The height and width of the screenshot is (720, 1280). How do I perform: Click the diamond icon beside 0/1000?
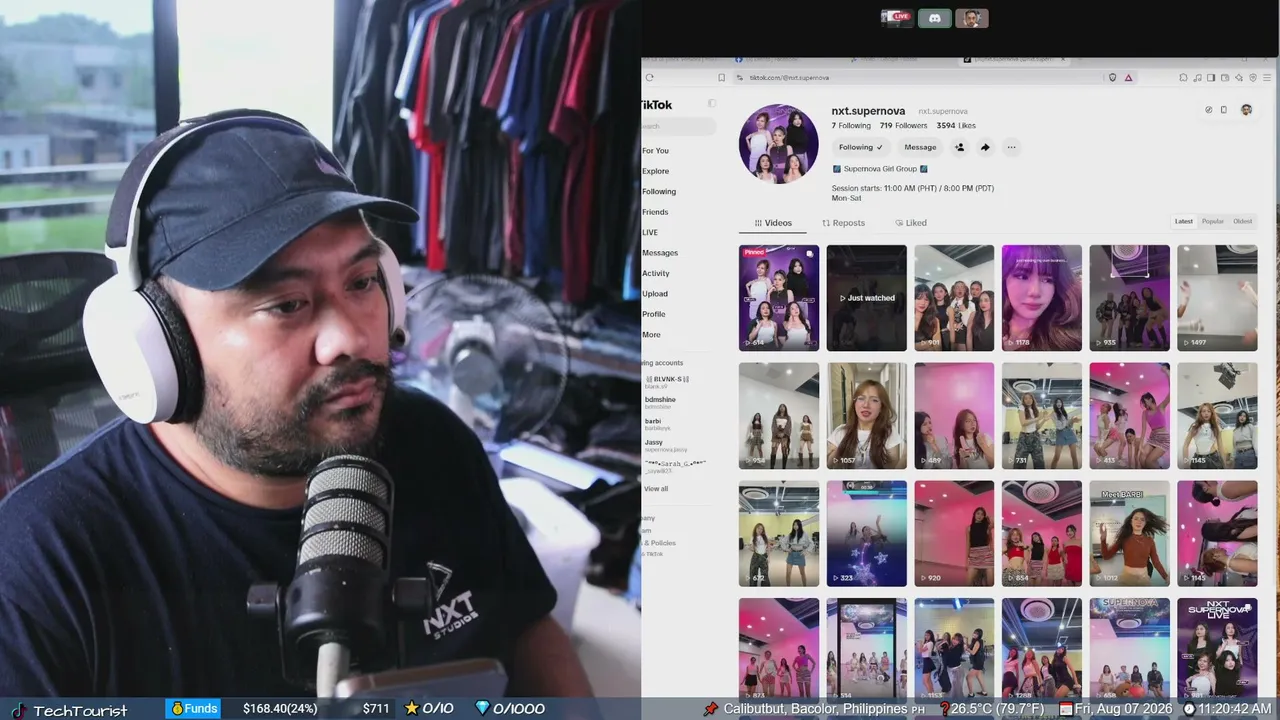point(483,708)
